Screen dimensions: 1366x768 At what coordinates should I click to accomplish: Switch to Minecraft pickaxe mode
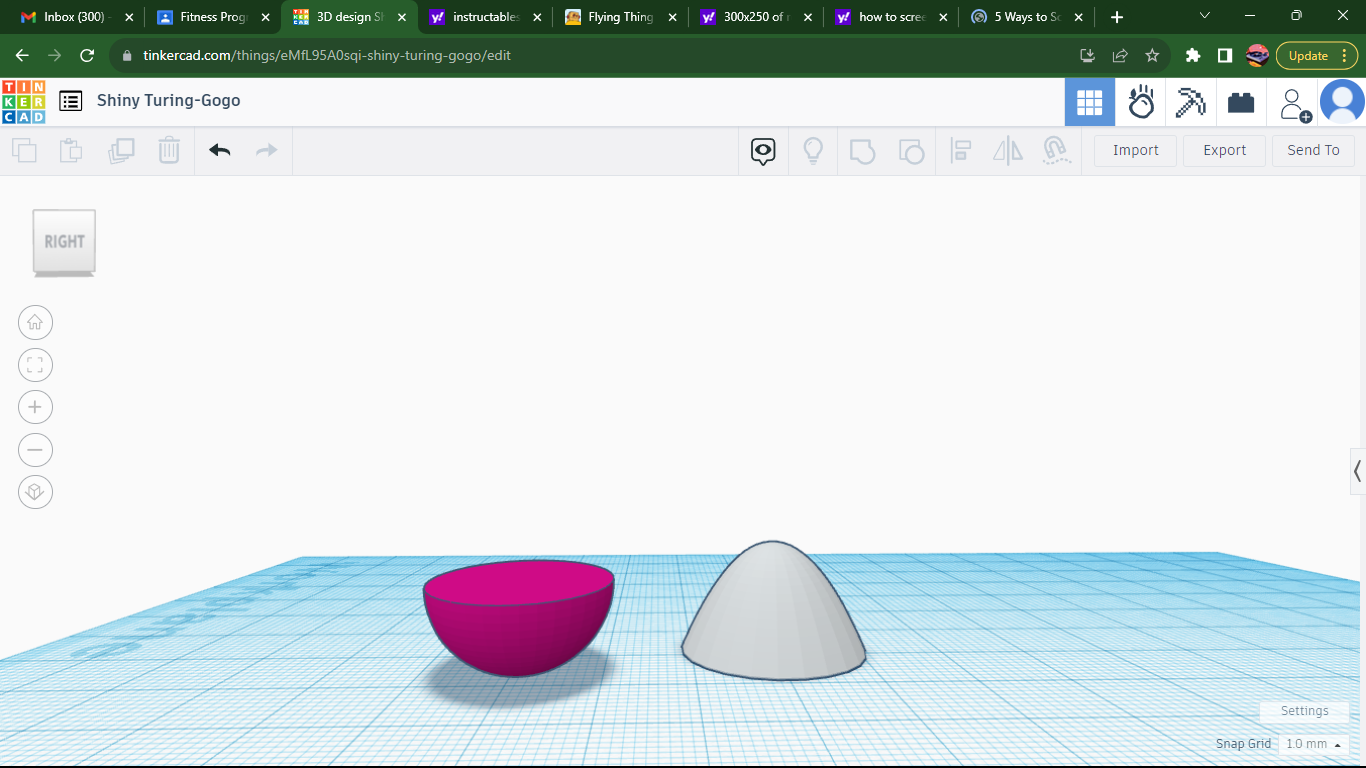click(x=1190, y=101)
